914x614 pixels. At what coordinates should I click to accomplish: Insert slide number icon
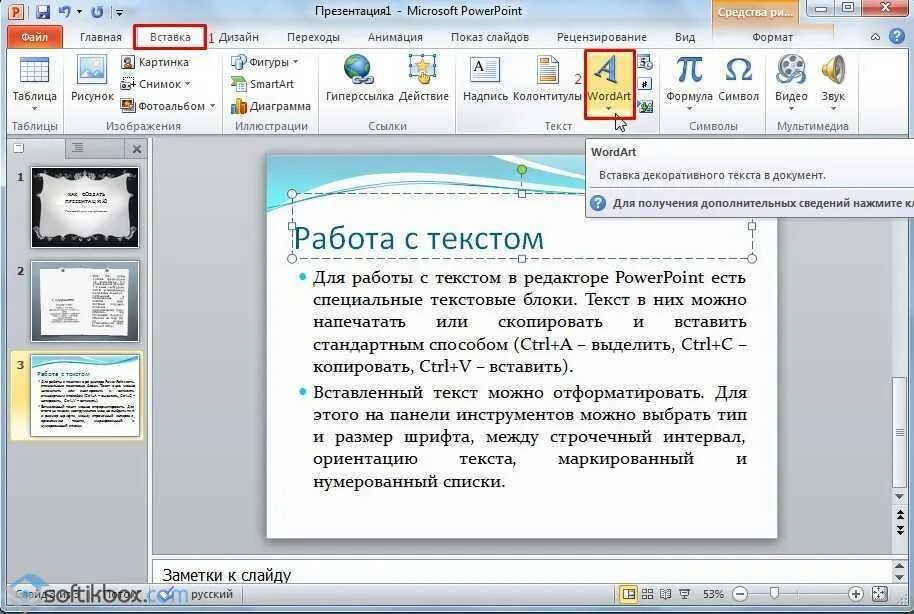point(645,84)
